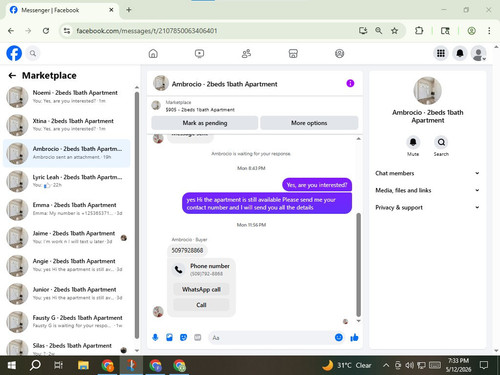500x375 pixels.
Task: Open the Windows Start menu
Action: 12,365
